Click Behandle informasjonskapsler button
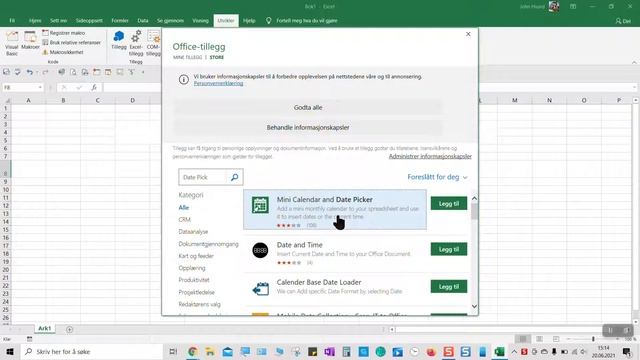Viewport: 640px width, 360px height. click(308, 127)
